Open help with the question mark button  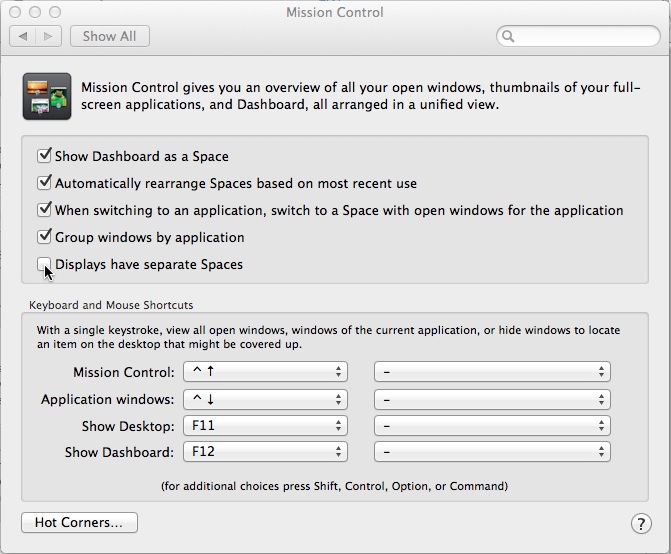tap(641, 523)
